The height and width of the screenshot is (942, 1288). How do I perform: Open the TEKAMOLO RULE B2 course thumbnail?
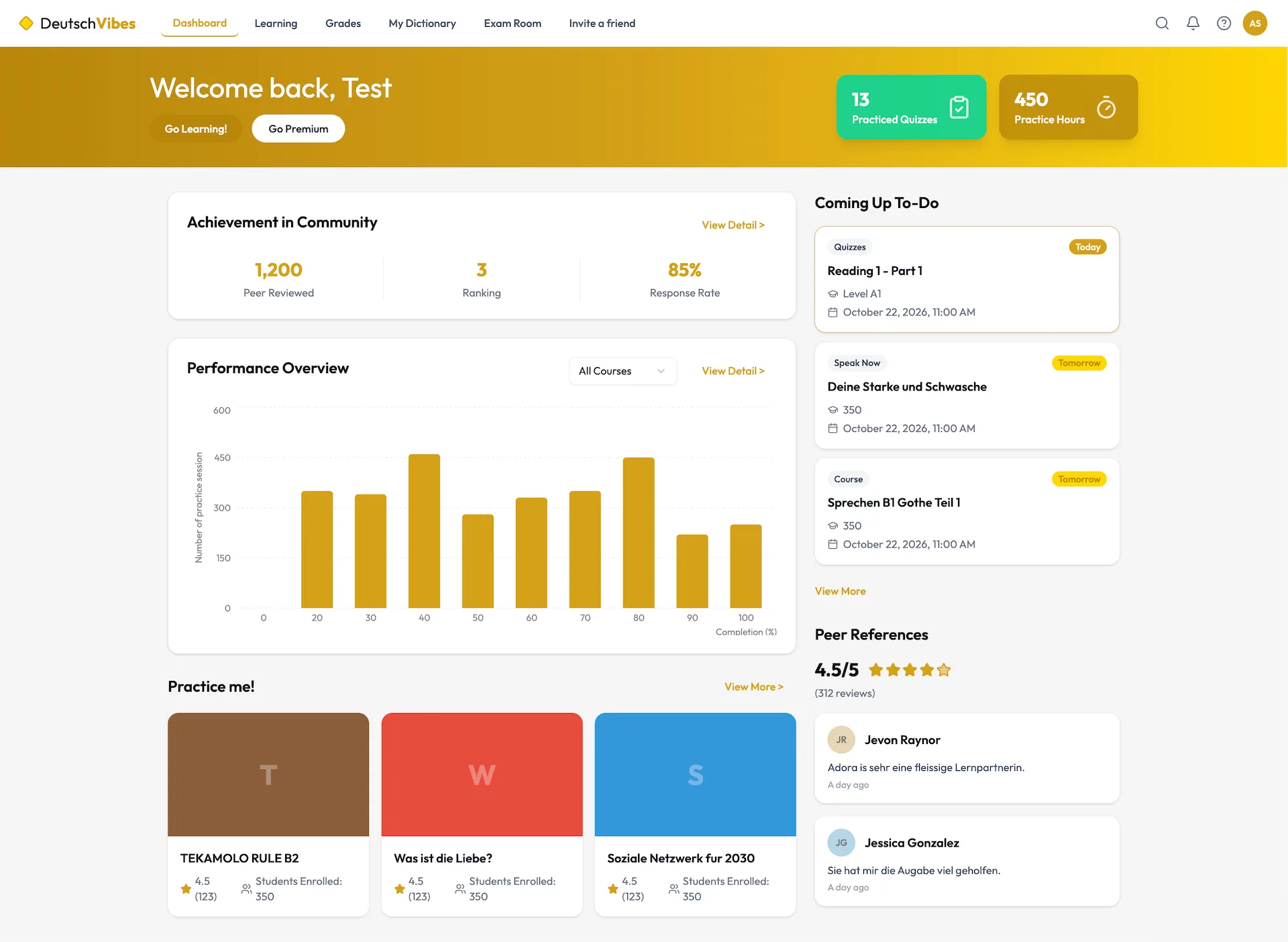268,774
